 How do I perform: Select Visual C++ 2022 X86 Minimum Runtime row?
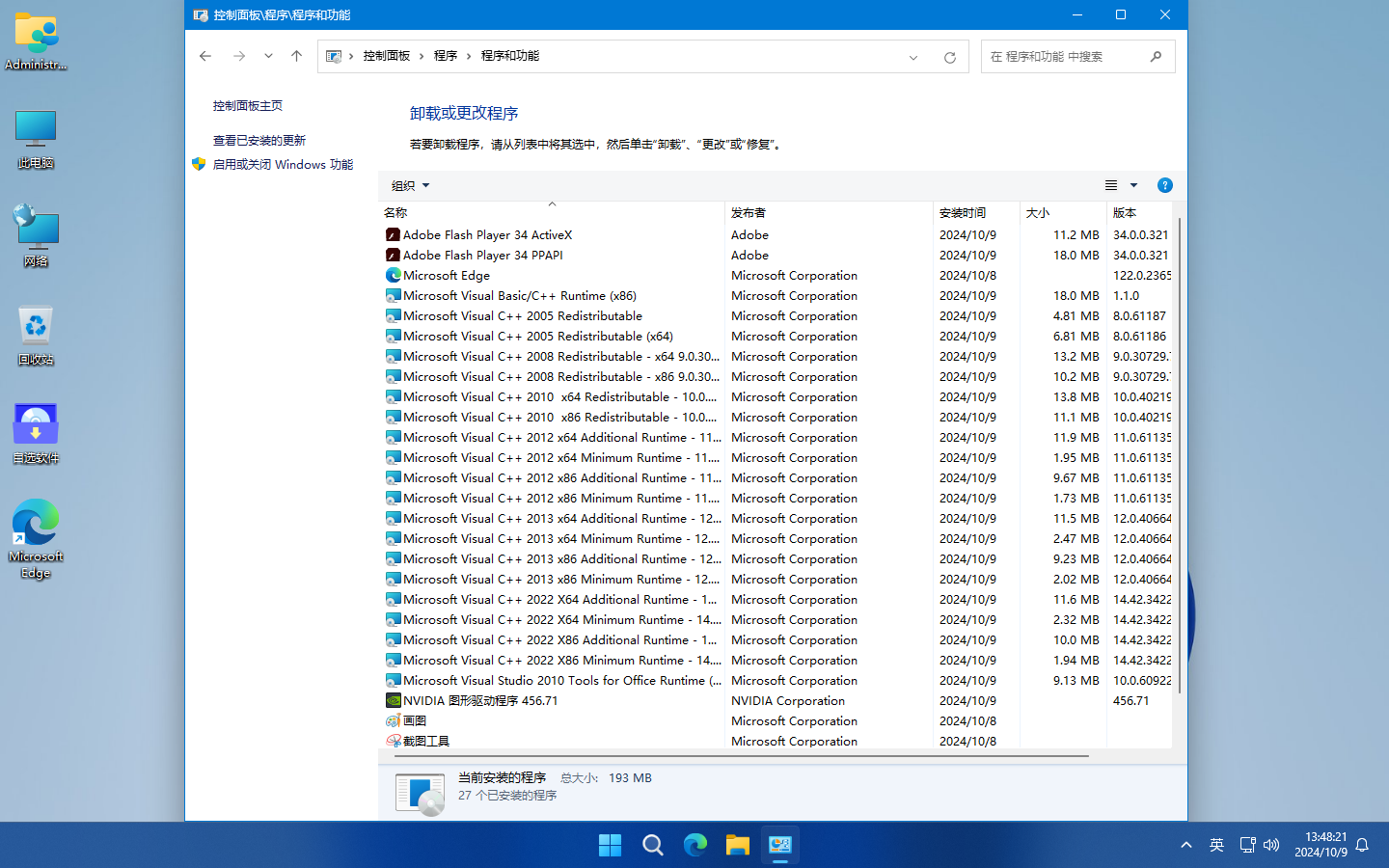coord(776,660)
